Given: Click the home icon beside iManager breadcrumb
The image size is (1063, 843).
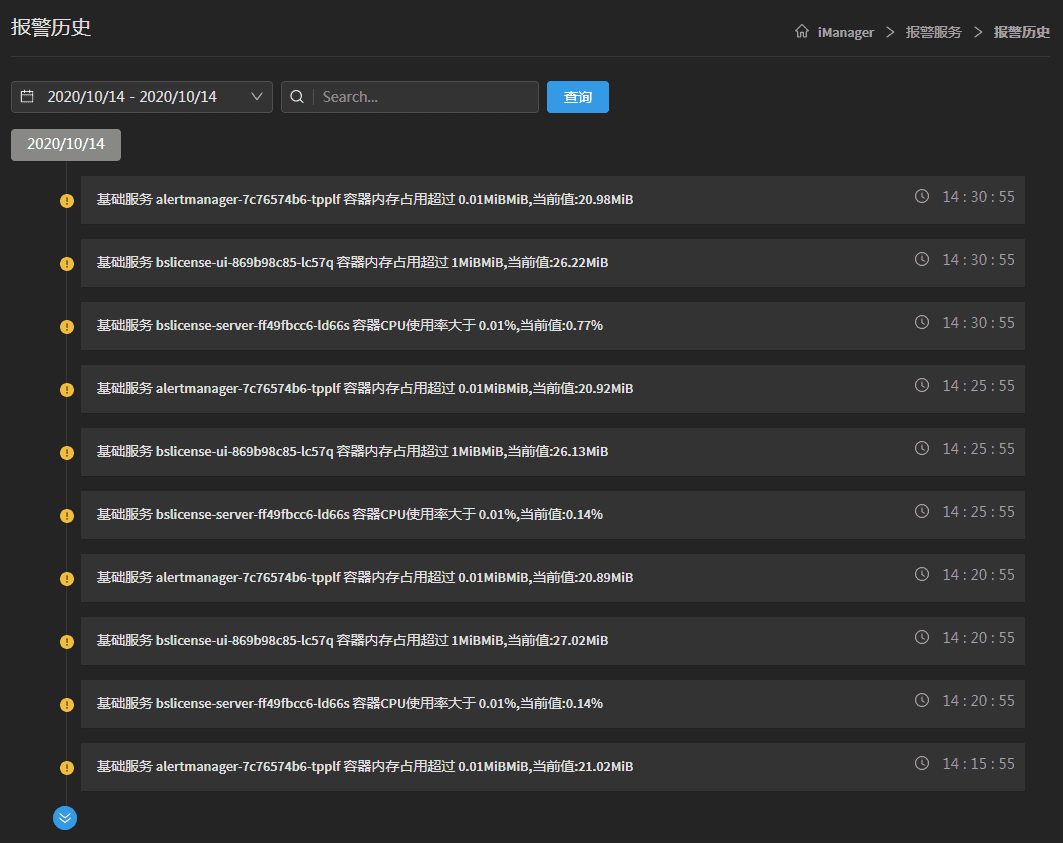Looking at the screenshot, I should pos(801,32).
